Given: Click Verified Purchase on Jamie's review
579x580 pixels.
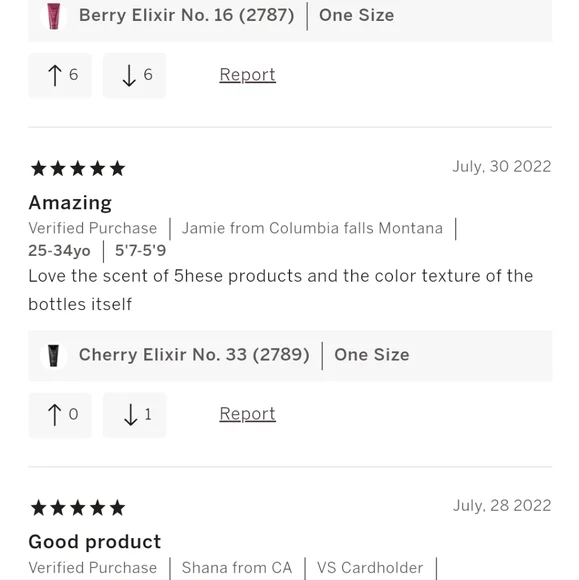Looking at the screenshot, I should point(92,228).
